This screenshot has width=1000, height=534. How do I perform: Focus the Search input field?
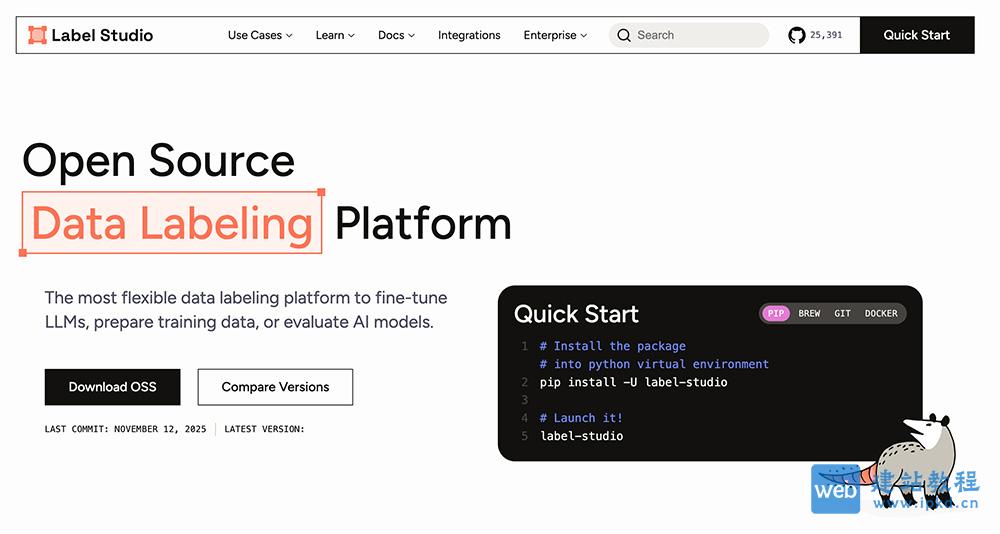(x=700, y=35)
